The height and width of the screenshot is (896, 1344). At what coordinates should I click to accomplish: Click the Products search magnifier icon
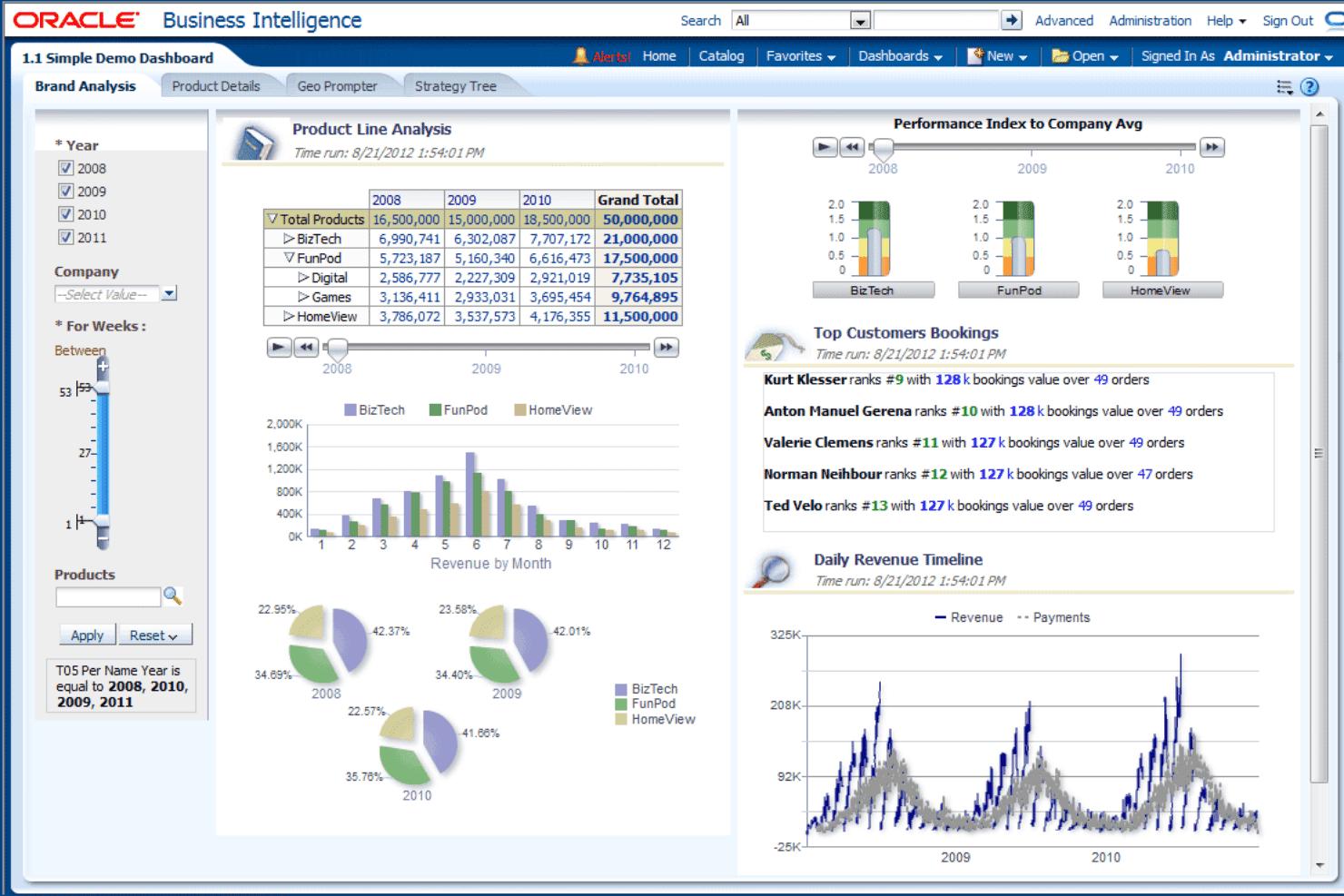[x=173, y=596]
